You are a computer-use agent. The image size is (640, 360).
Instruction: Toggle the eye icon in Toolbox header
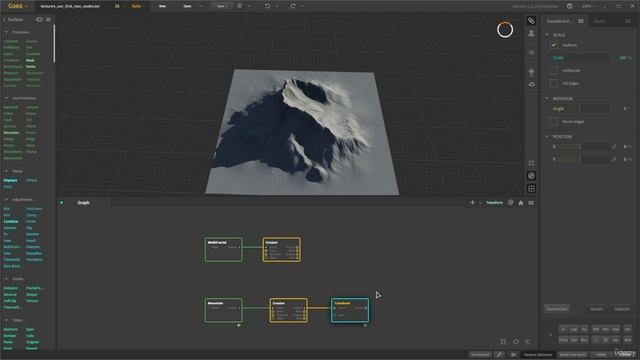[39, 19]
